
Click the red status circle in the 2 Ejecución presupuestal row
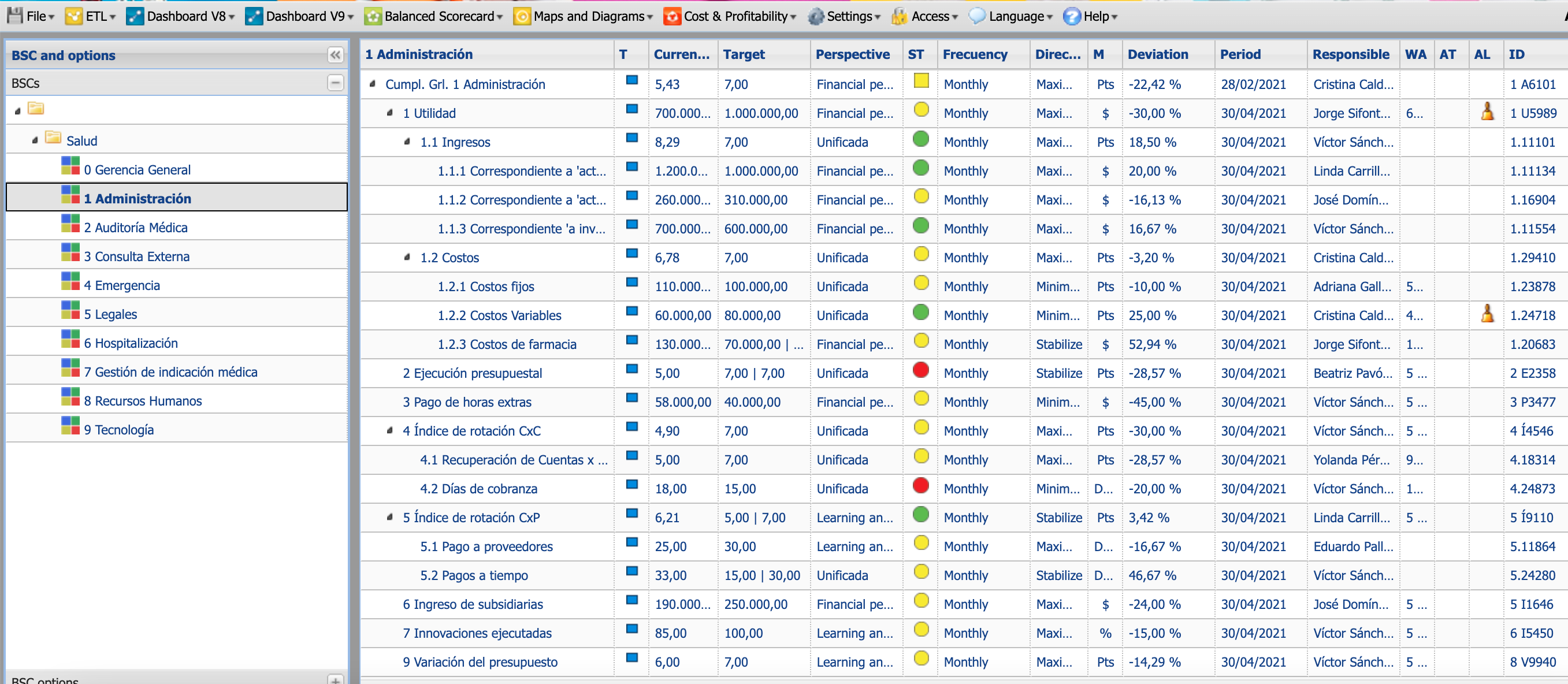click(920, 370)
